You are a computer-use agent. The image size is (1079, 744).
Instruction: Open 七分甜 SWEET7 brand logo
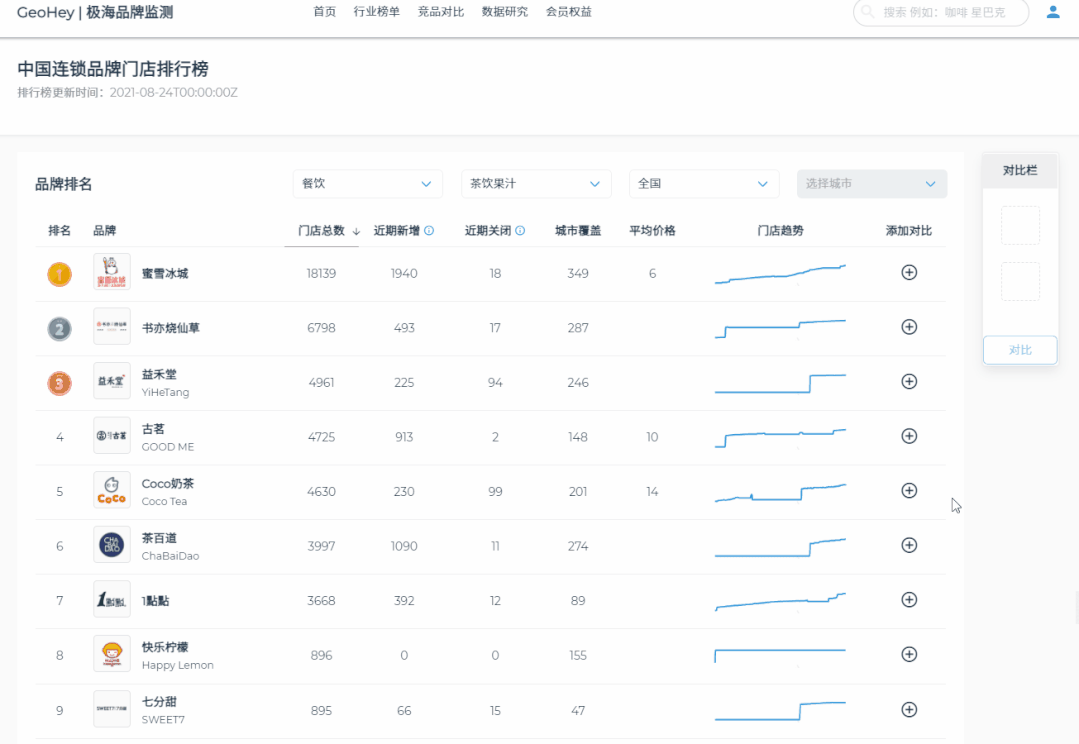pos(111,709)
